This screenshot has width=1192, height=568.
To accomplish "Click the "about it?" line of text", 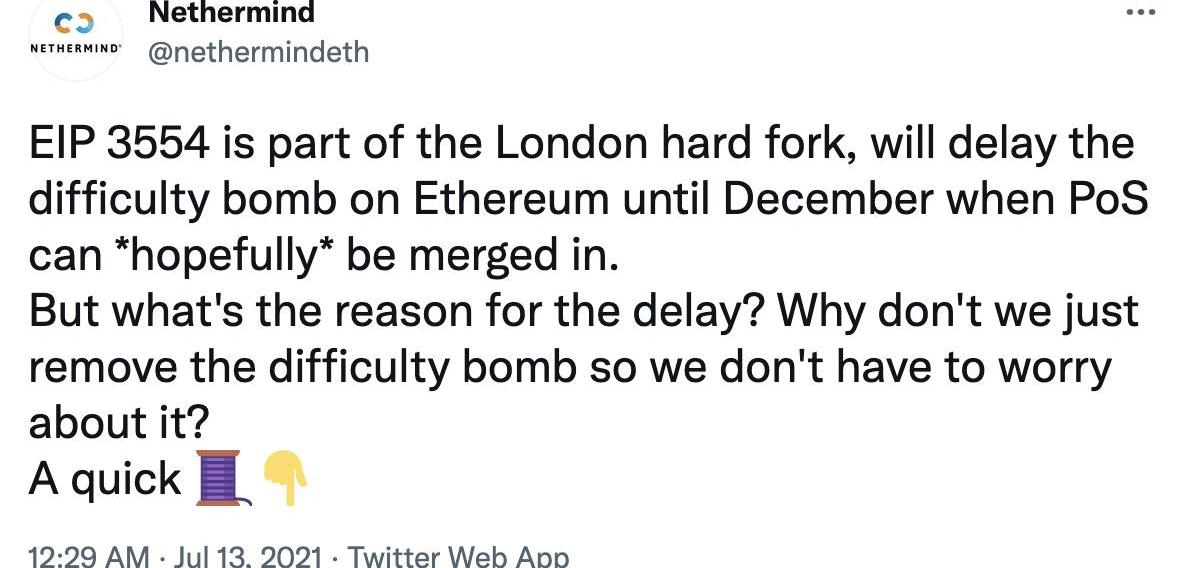I will (118, 423).
